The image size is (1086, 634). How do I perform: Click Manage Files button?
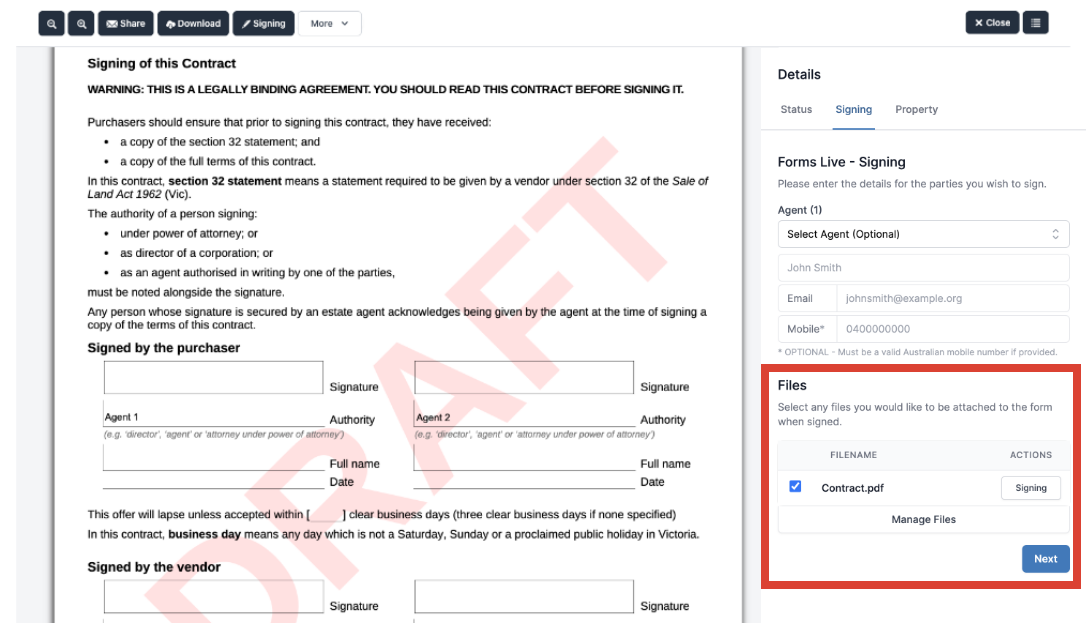point(923,520)
